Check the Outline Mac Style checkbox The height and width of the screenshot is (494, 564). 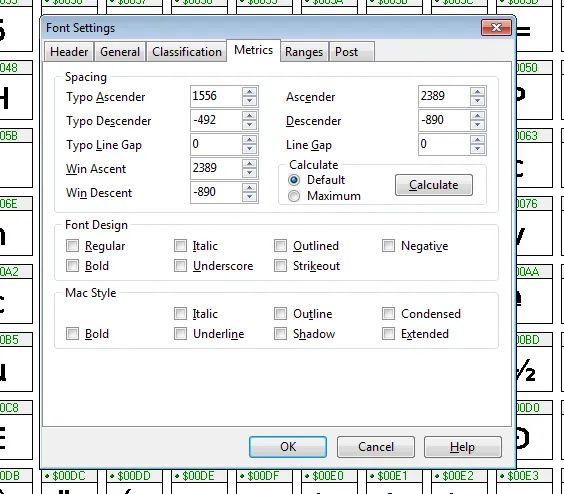coord(280,314)
